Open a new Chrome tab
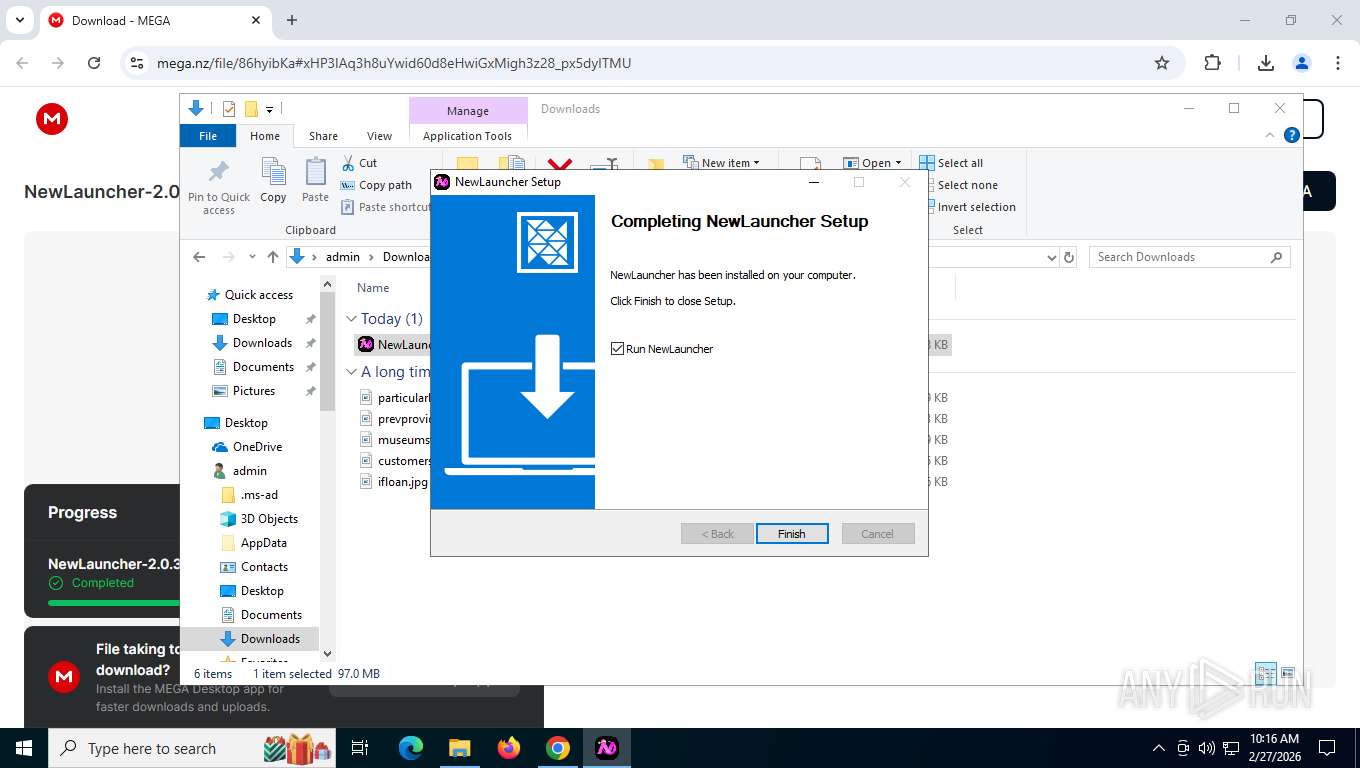This screenshot has height=768, width=1360. 292,20
